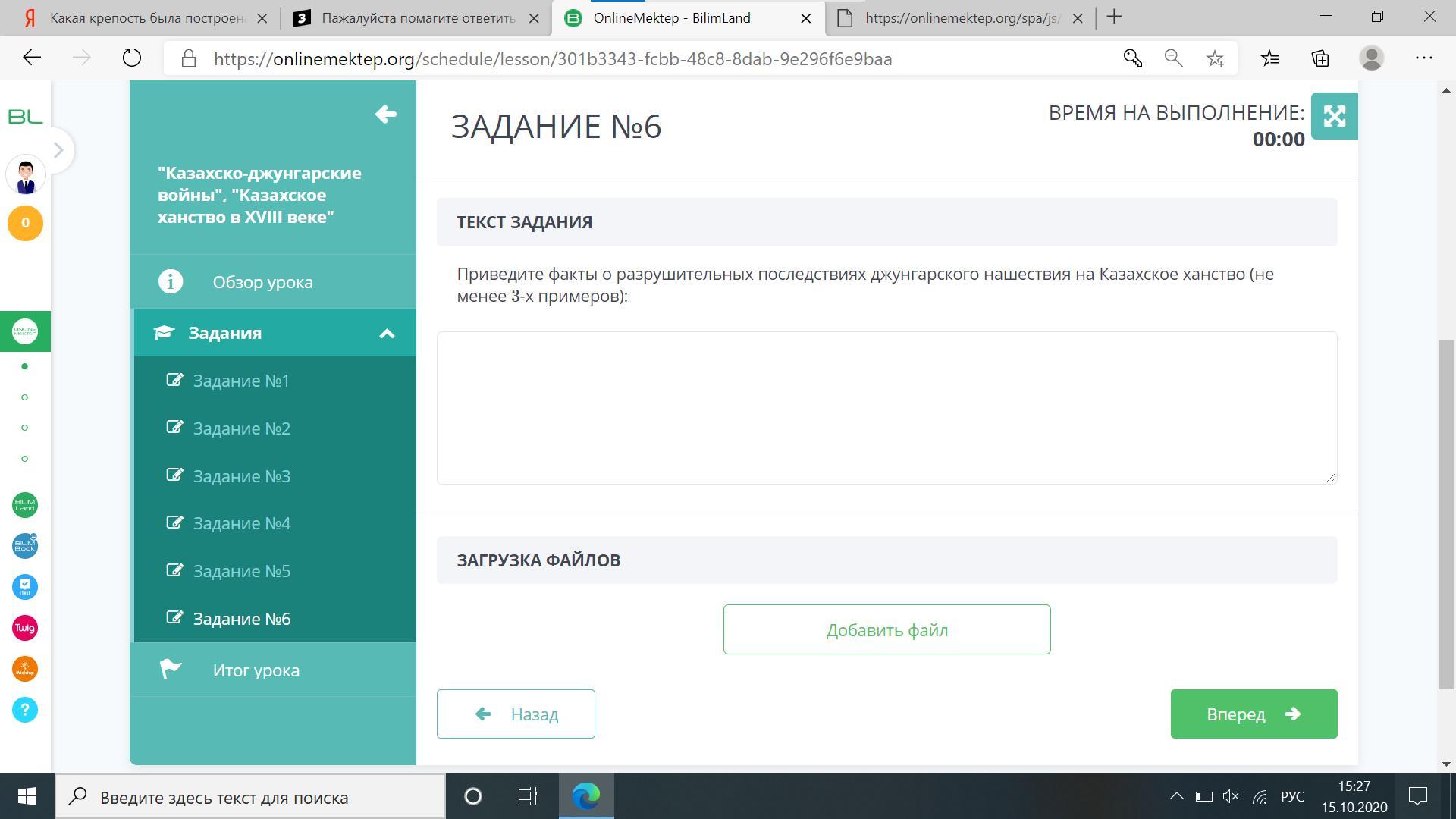Screen dimensions: 1456x819
Task: Collapse the Задания section chevron
Action: [x=387, y=334]
